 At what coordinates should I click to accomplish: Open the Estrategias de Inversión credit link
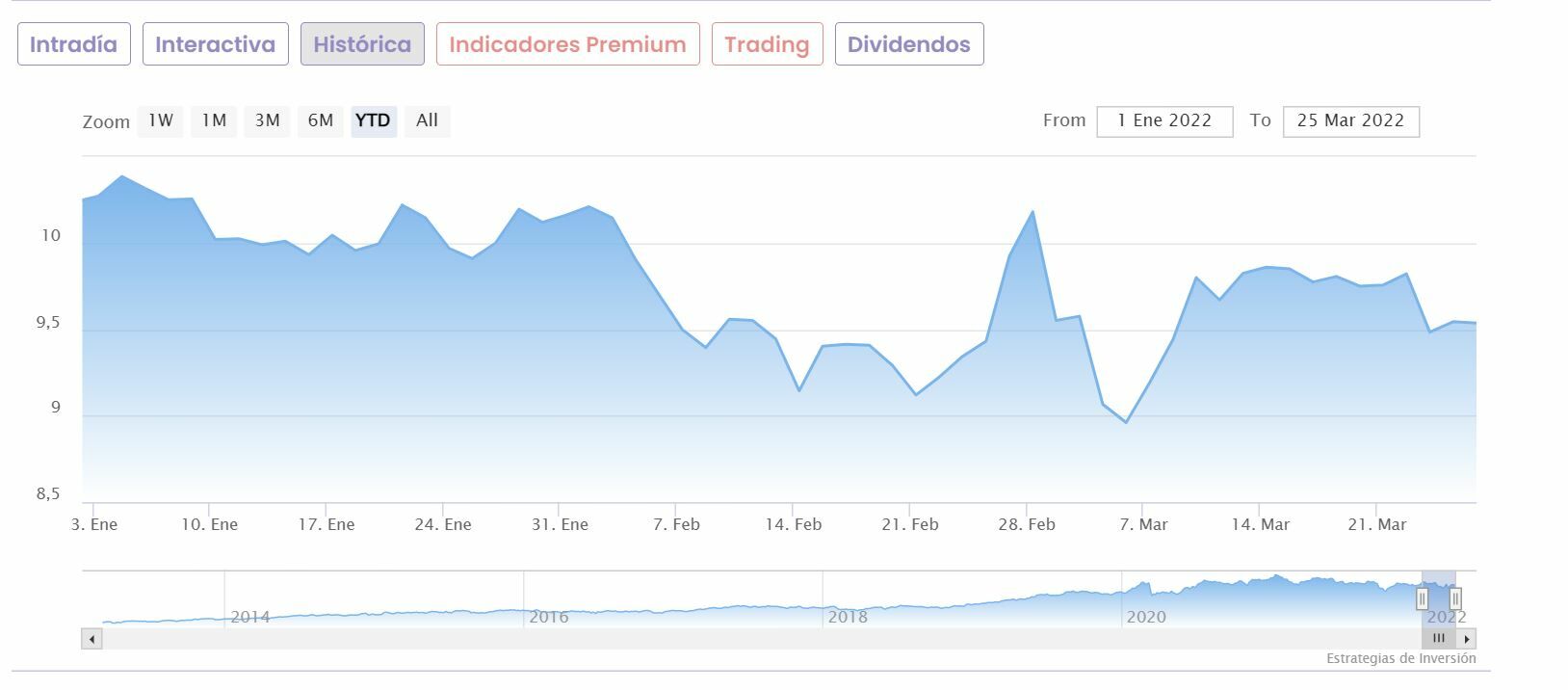click(x=1400, y=659)
